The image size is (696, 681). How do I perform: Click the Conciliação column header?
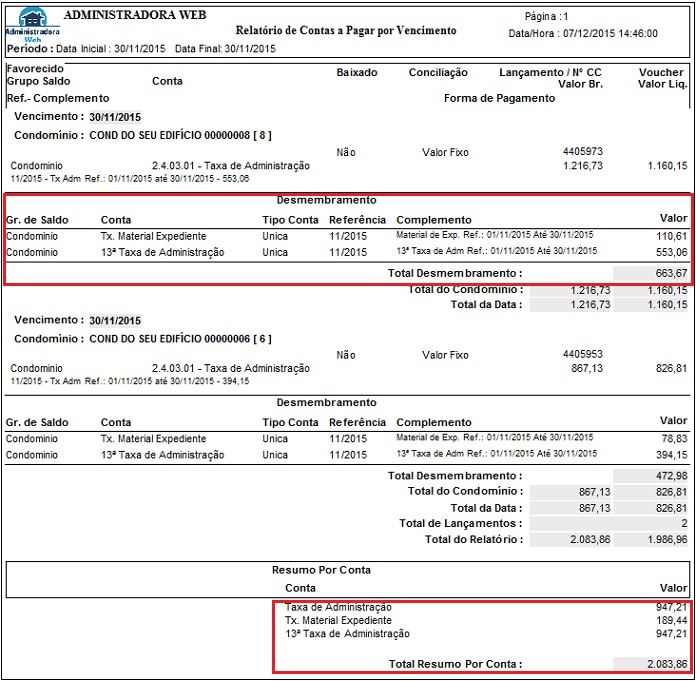point(438,72)
